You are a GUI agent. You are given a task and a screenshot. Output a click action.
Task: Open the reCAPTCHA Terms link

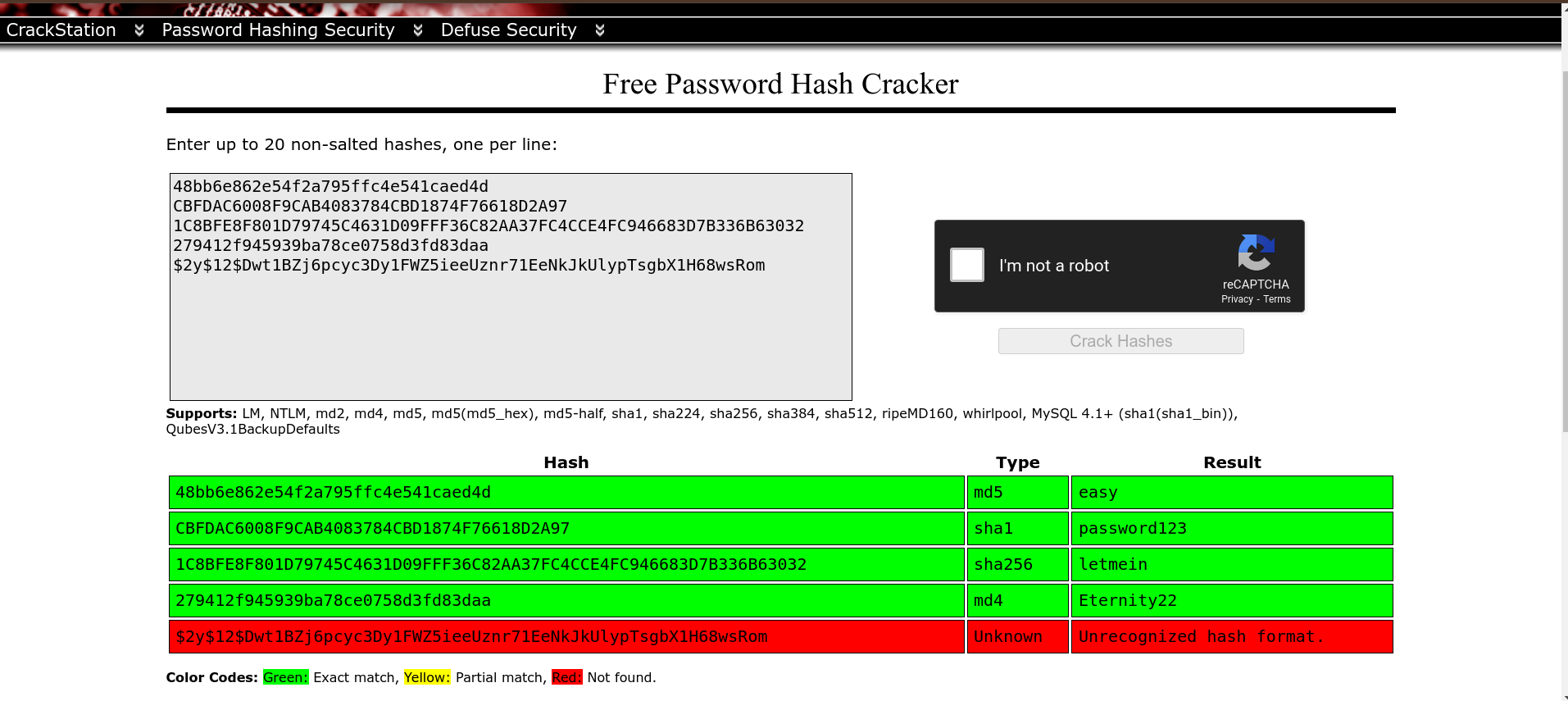(1277, 299)
